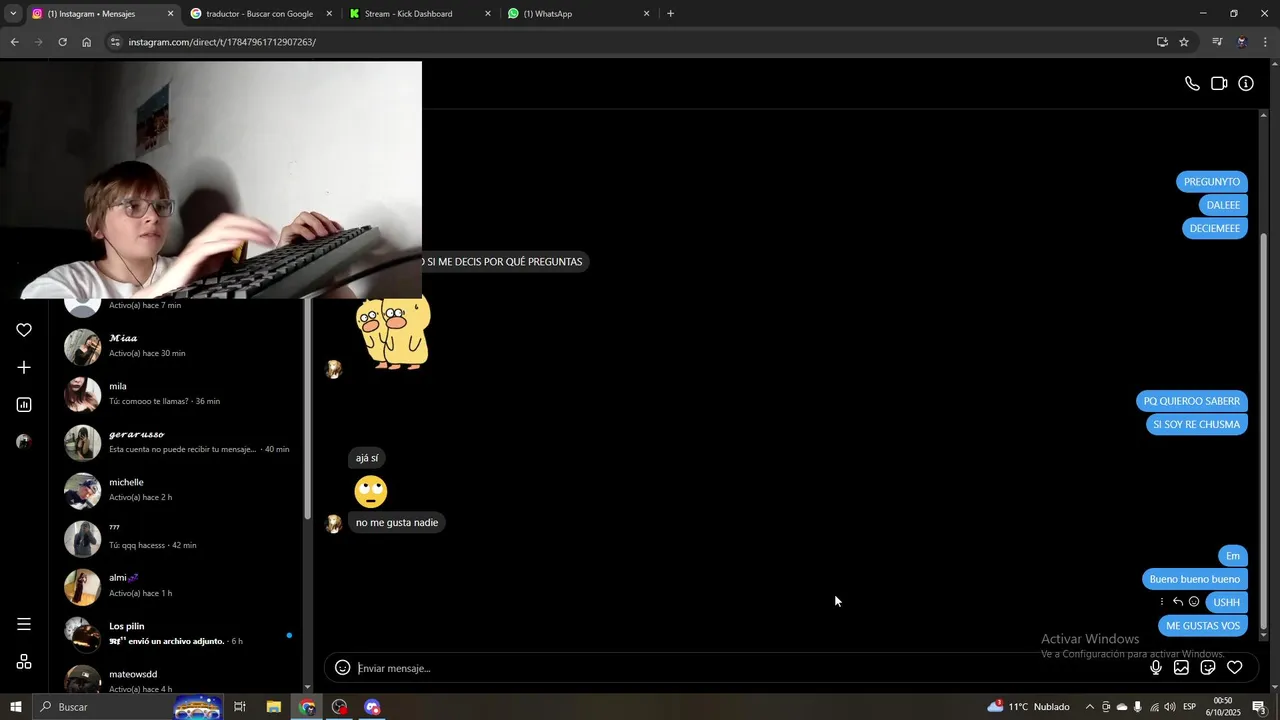
Task: Click the conversation list scrollbar
Action: coord(307,410)
